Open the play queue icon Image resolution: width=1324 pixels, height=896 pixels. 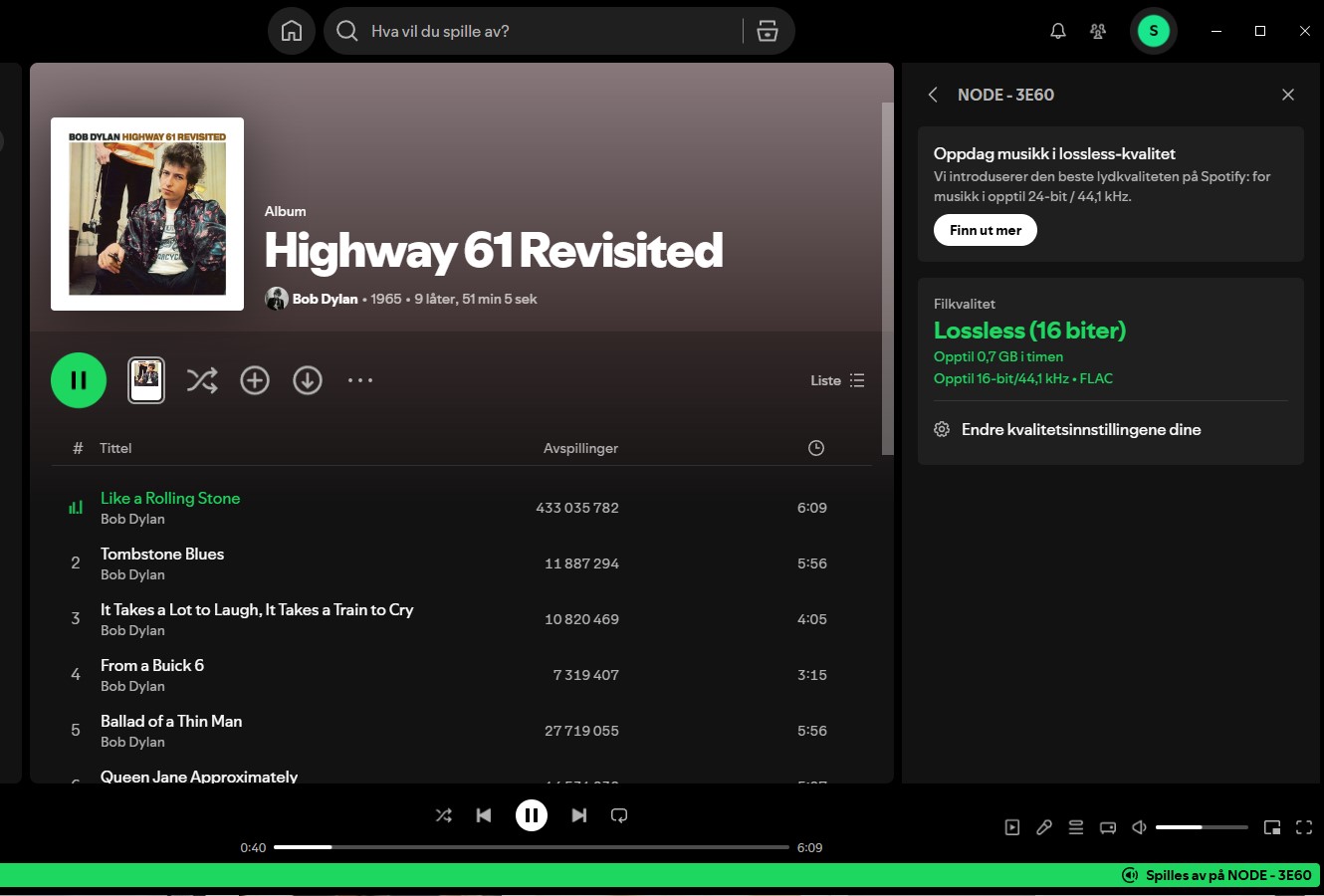[x=1076, y=827]
